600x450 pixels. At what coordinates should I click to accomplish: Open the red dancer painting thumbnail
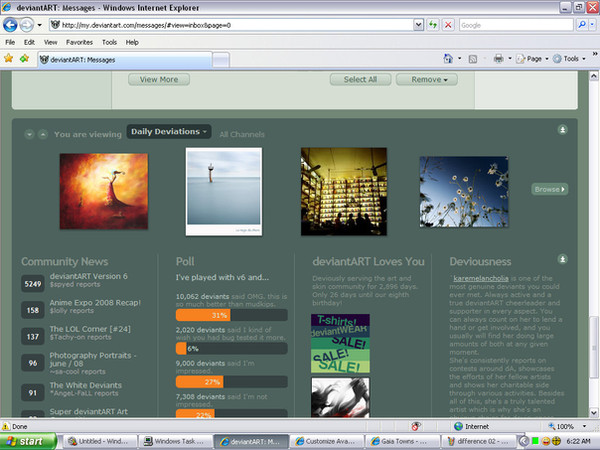point(104,191)
